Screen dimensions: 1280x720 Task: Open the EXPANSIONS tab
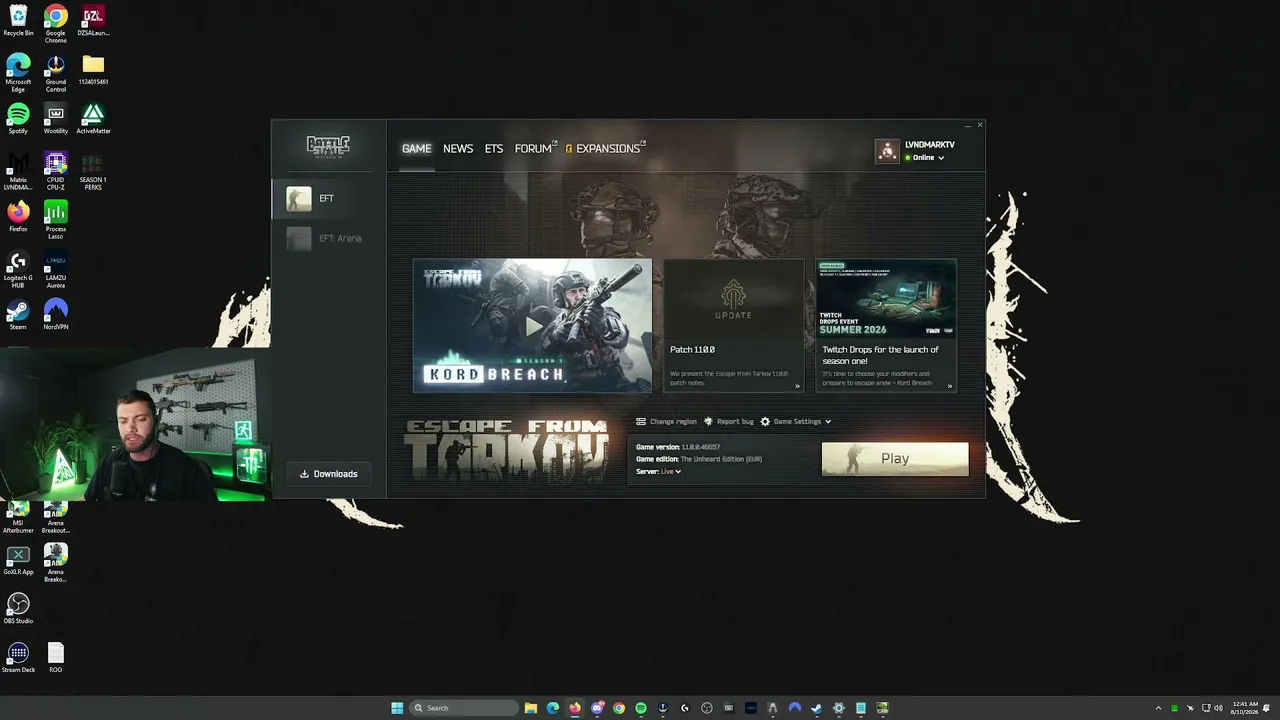click(x=606, y=148)
